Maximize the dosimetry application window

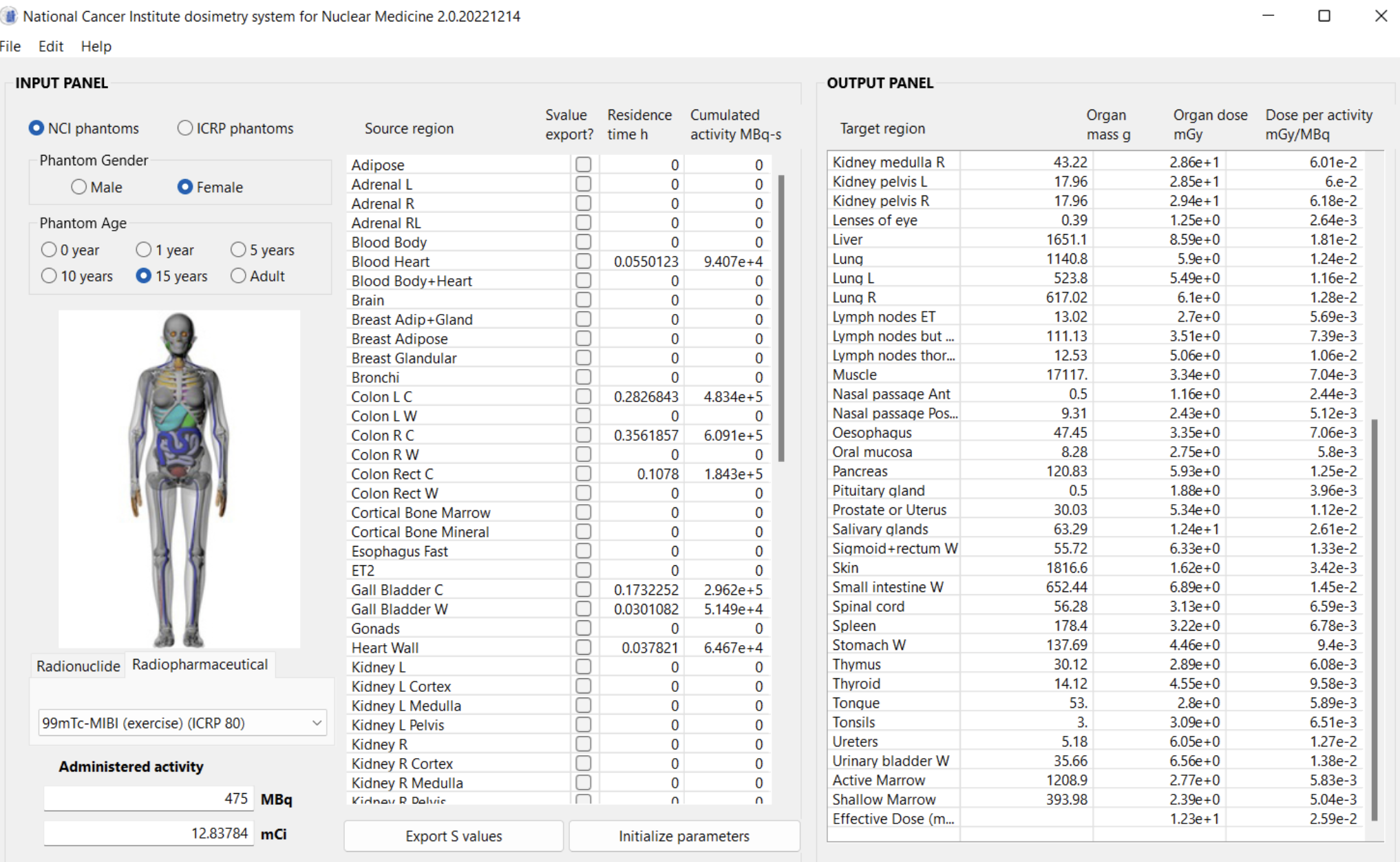click(1324, 16)
